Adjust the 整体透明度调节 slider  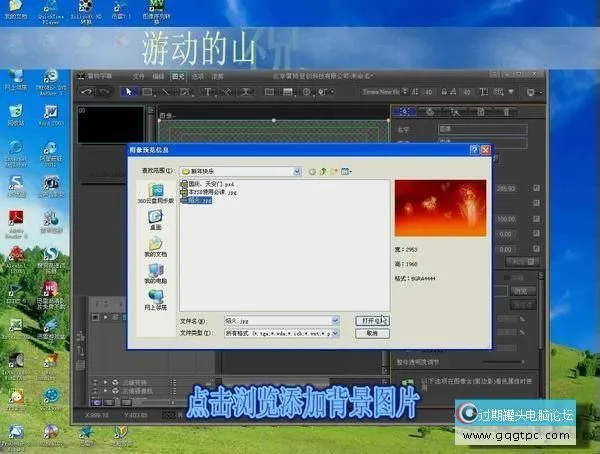(502, 361)
